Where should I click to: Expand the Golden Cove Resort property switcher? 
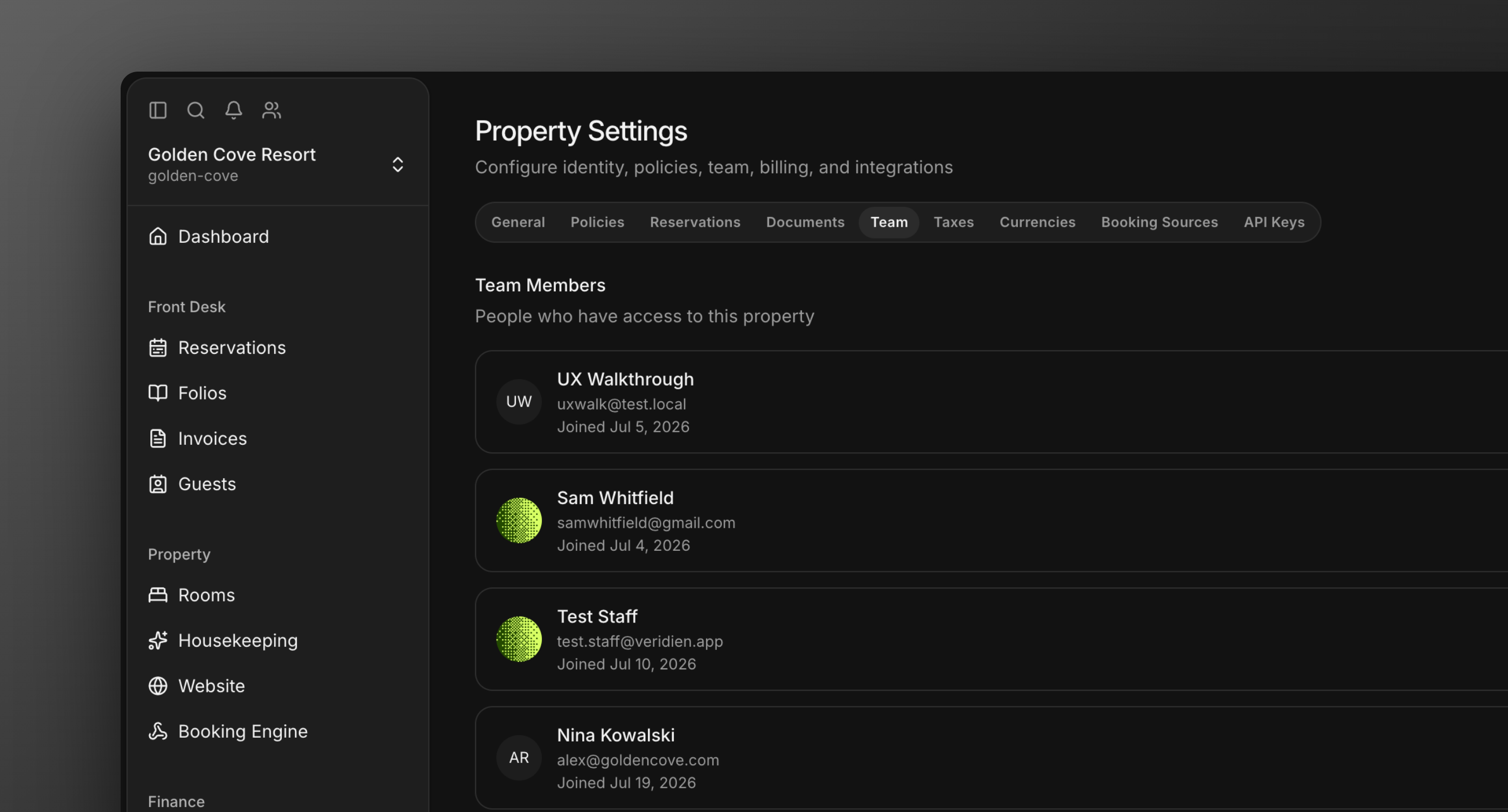pos(397,165)
